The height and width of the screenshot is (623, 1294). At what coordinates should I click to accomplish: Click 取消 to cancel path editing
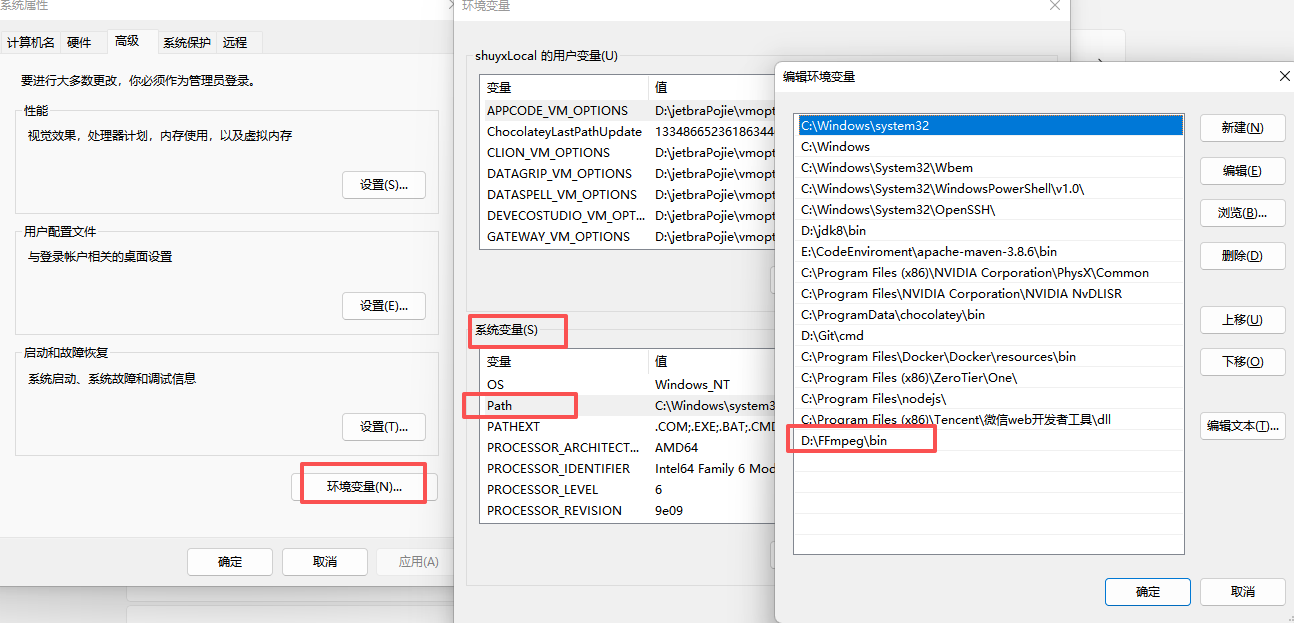coord(1242,591)
